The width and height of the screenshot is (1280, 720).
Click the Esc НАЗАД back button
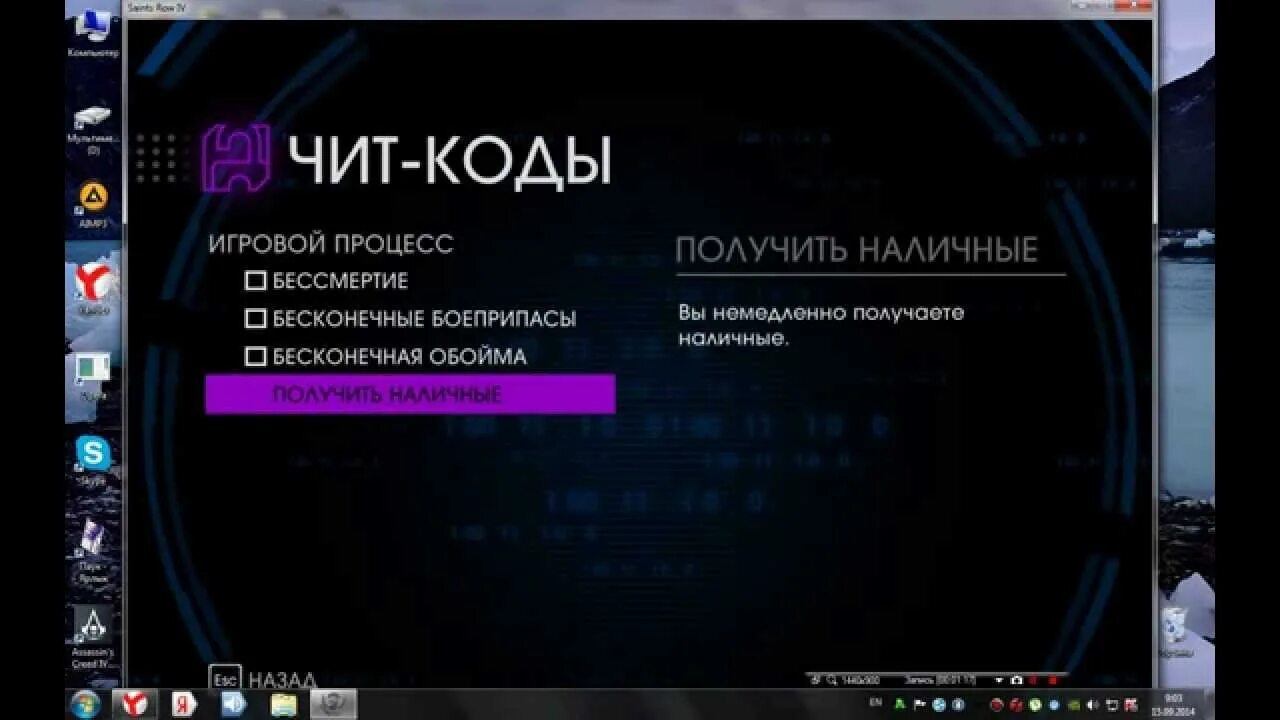coord(263,679)
